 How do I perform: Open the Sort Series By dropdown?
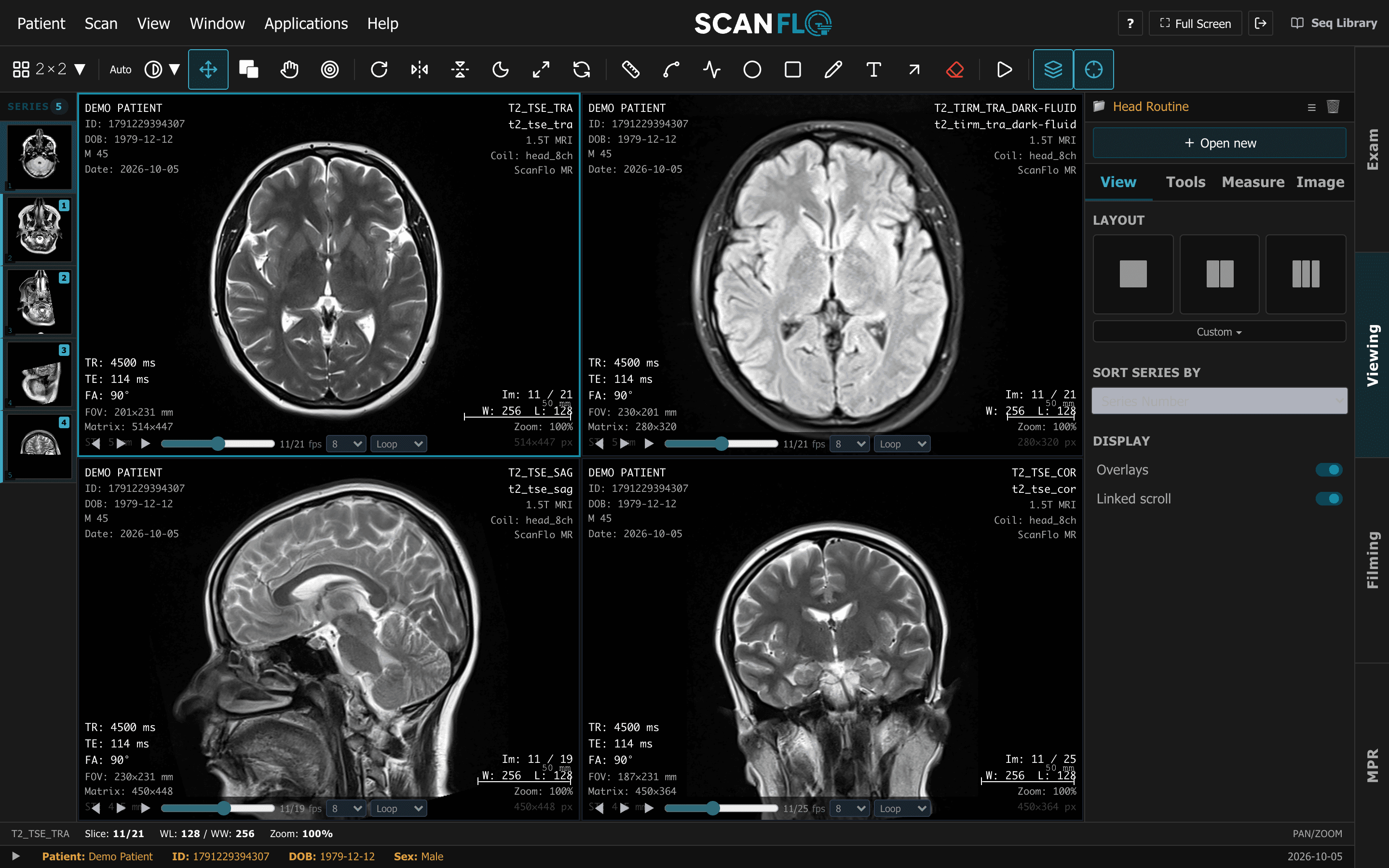click(1219, 401)
